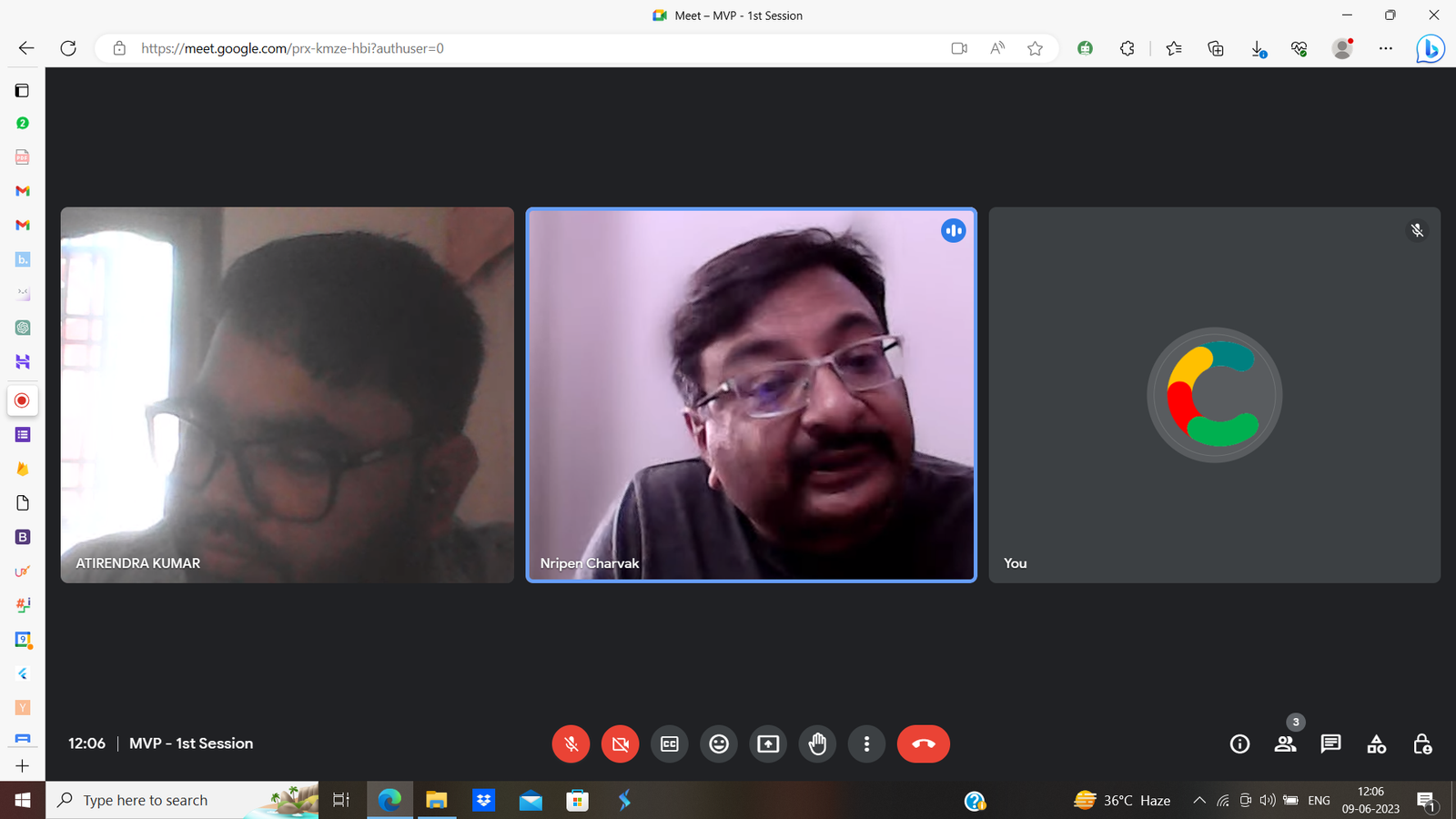Show hidden system tray icons
The image size is (1456, 819).
[1199, 800]
